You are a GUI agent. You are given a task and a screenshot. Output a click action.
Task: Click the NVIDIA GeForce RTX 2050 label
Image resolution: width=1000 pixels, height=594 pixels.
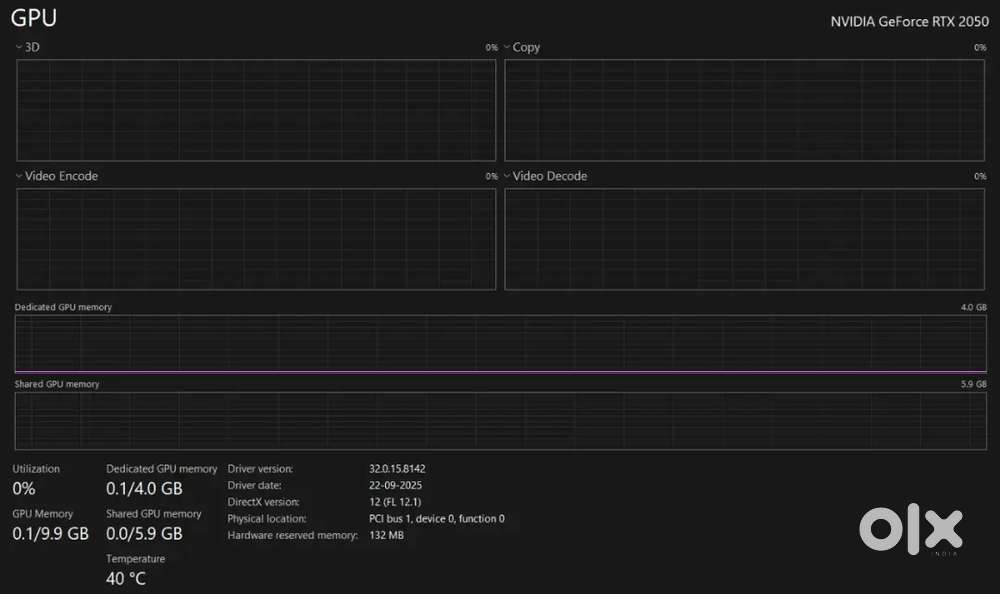909,22
